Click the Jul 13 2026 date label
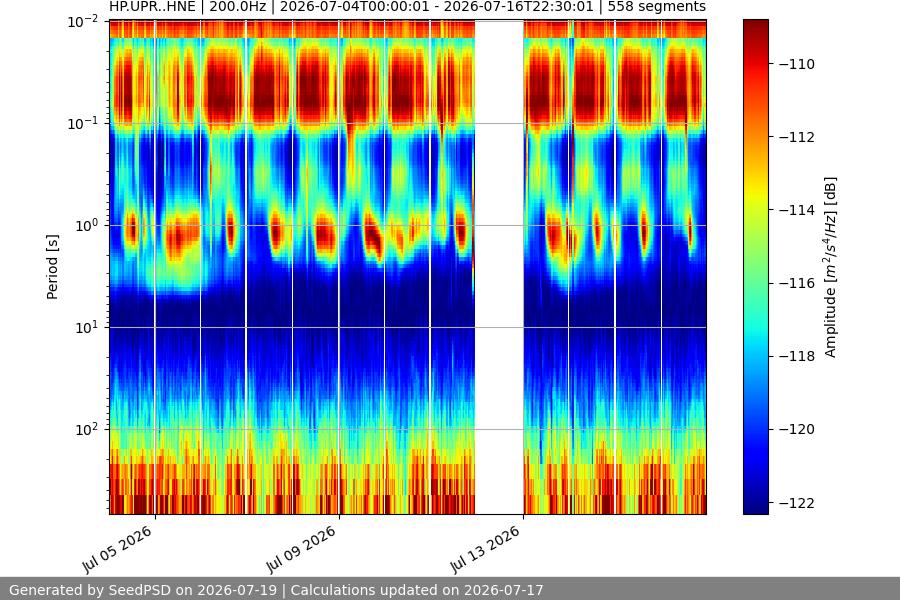This screenshot has height=600, width=900. click(x=486, y=549)
